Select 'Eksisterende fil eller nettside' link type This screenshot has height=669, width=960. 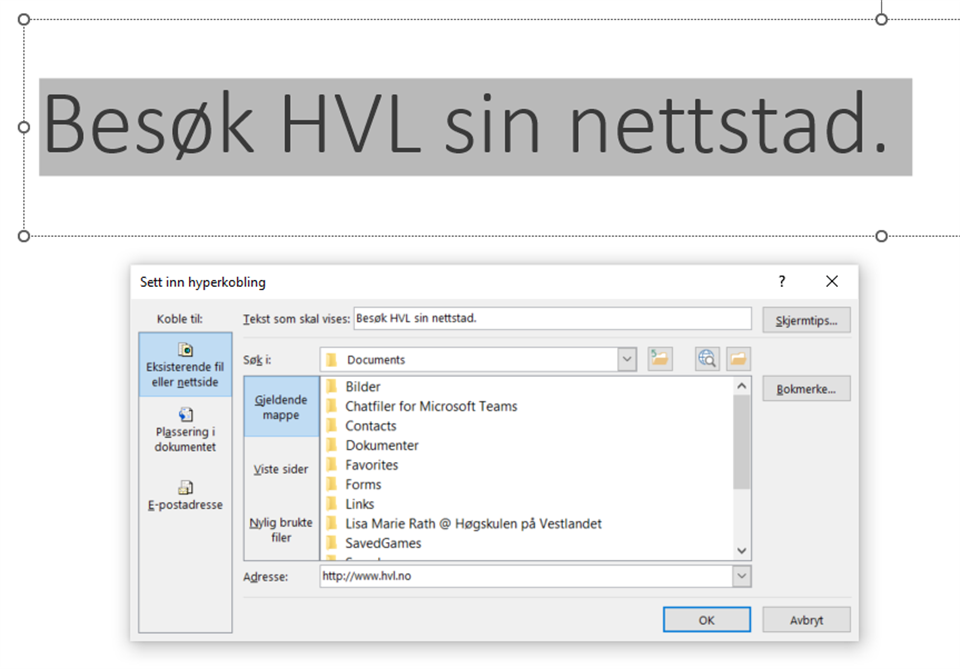[185, 366]
